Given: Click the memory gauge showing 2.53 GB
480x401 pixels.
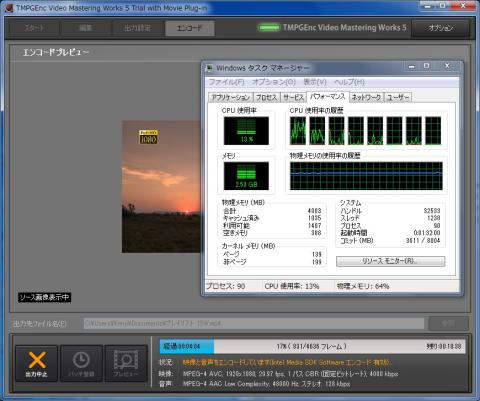Looking at the screenshot, I should 246,176.
